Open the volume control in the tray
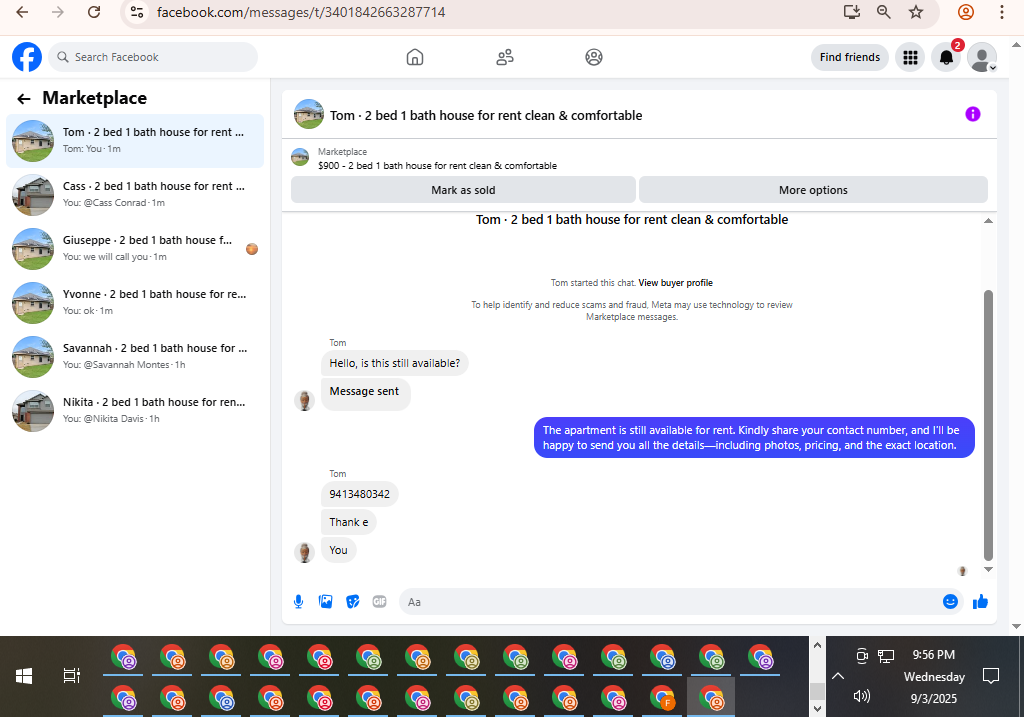1024x717 pixels. click(x=862, y=696)
